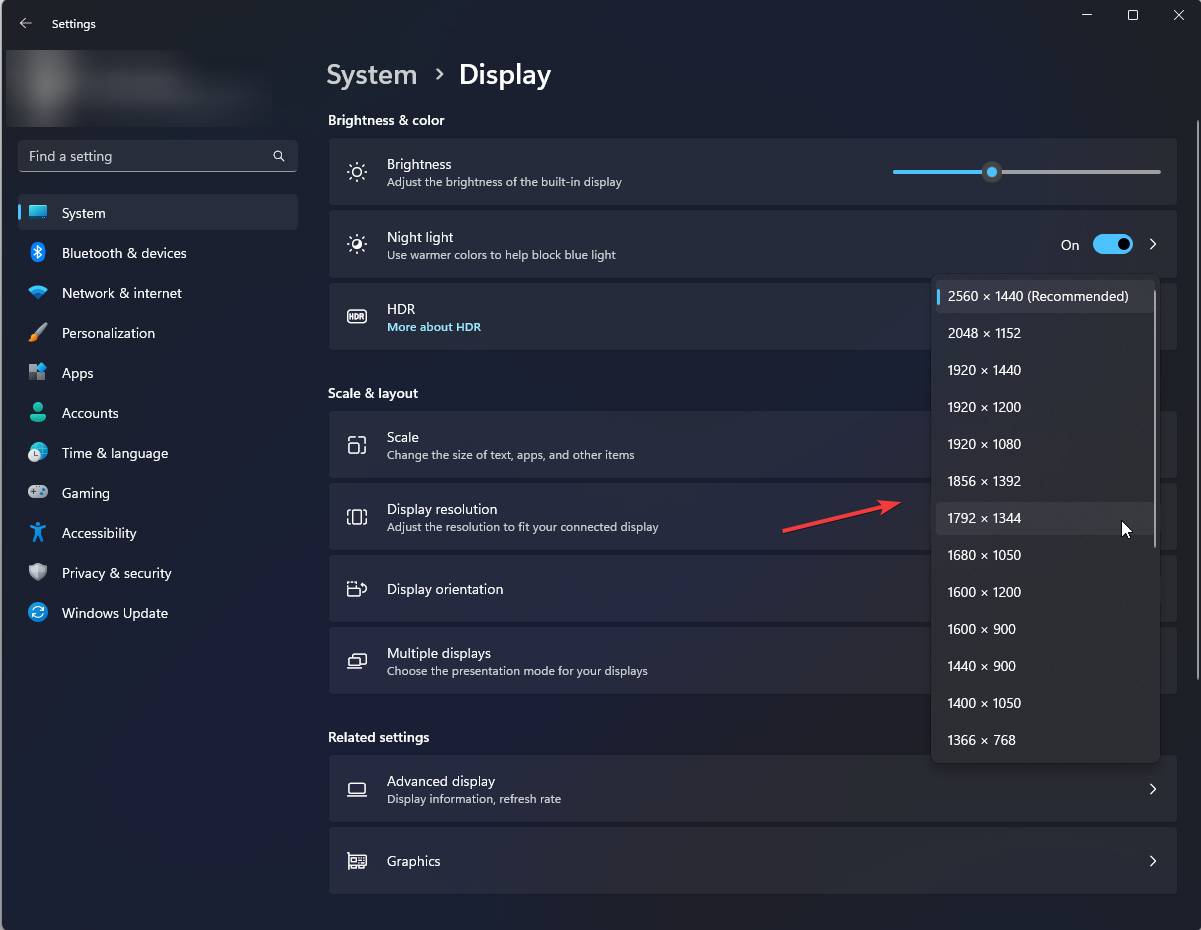
Task: Click the Advanced display monitor icon
Action: coord(357,789)
